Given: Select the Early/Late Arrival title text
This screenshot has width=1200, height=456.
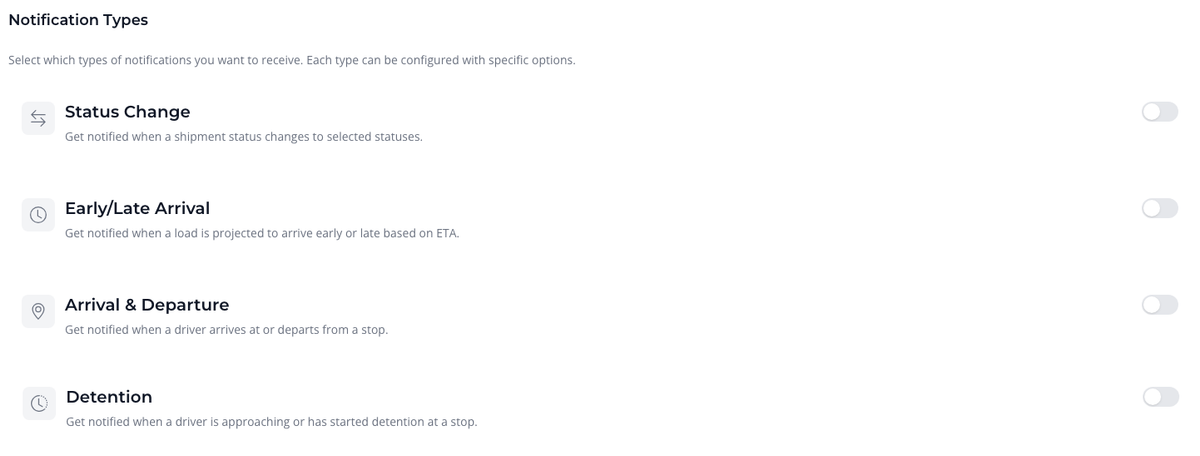Looking at the screenshot, I should tap(137, 208).
